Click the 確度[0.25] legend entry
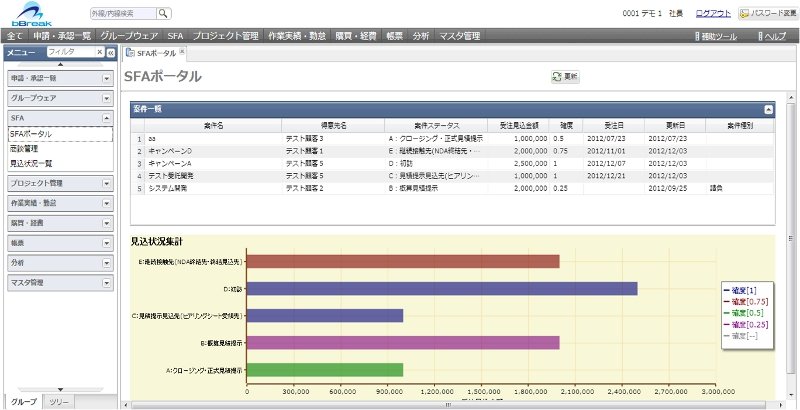This screenshot has height=410, width=800. 747,324
